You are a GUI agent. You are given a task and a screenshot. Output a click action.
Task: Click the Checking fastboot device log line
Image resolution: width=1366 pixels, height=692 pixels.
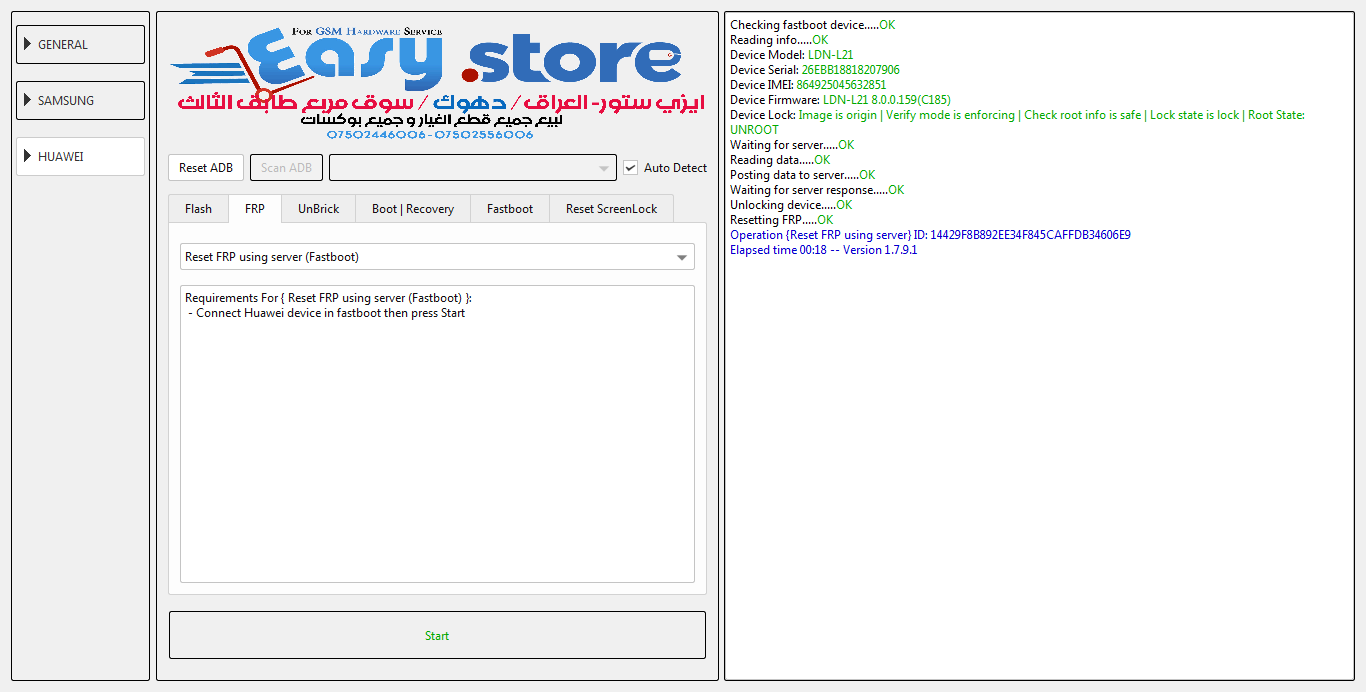813,25
